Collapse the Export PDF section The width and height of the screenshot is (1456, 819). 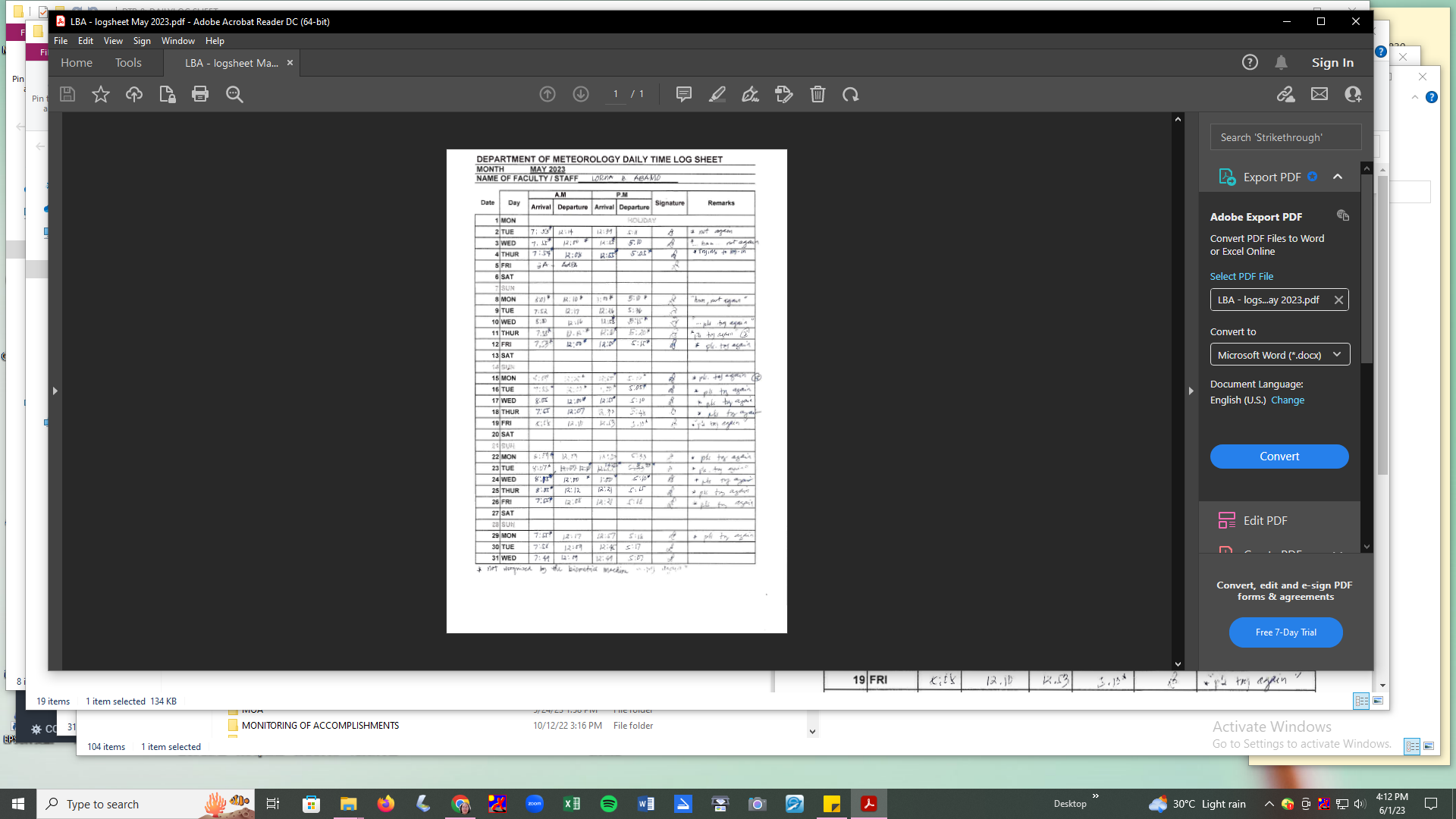1338,177
